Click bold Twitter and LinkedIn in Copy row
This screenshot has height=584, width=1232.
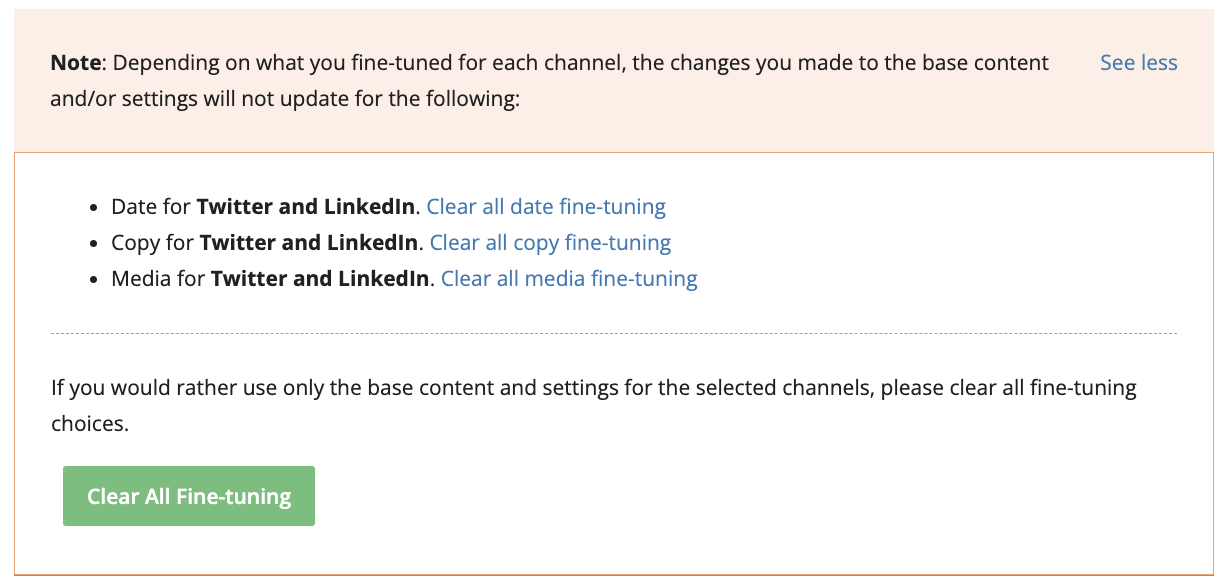coord(309,243)
